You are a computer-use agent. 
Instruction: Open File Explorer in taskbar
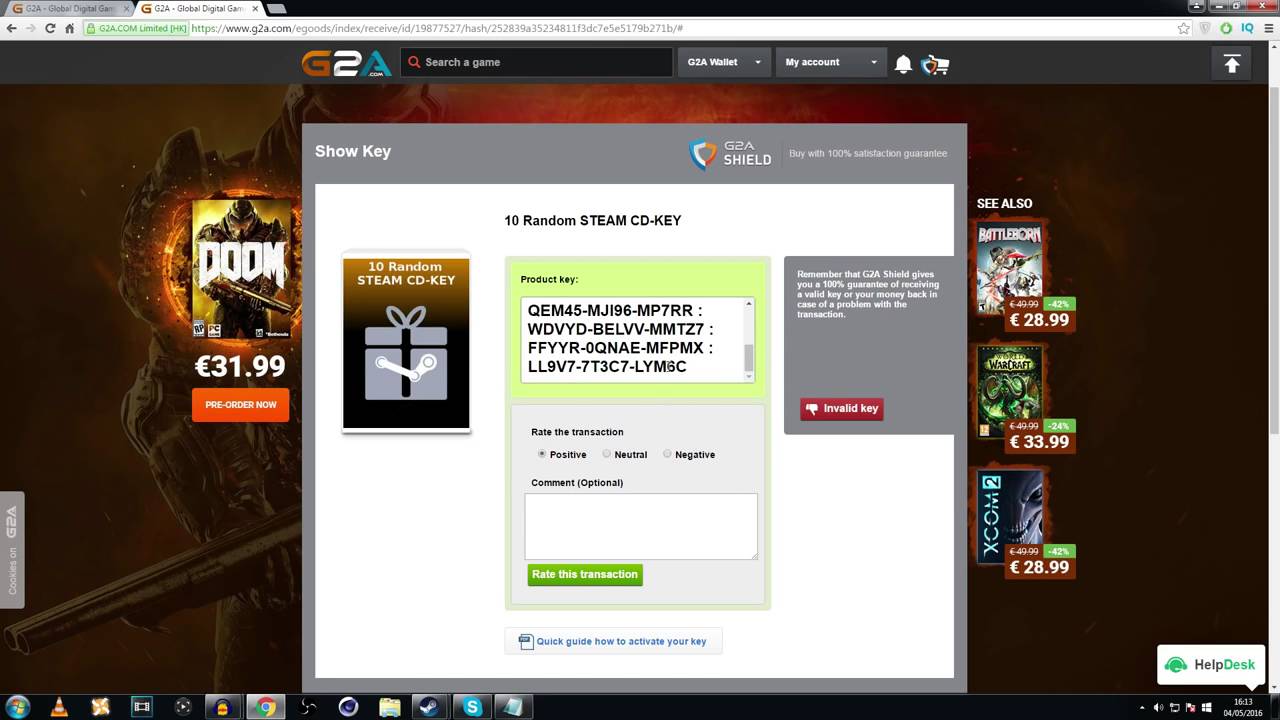pos(390,707)
